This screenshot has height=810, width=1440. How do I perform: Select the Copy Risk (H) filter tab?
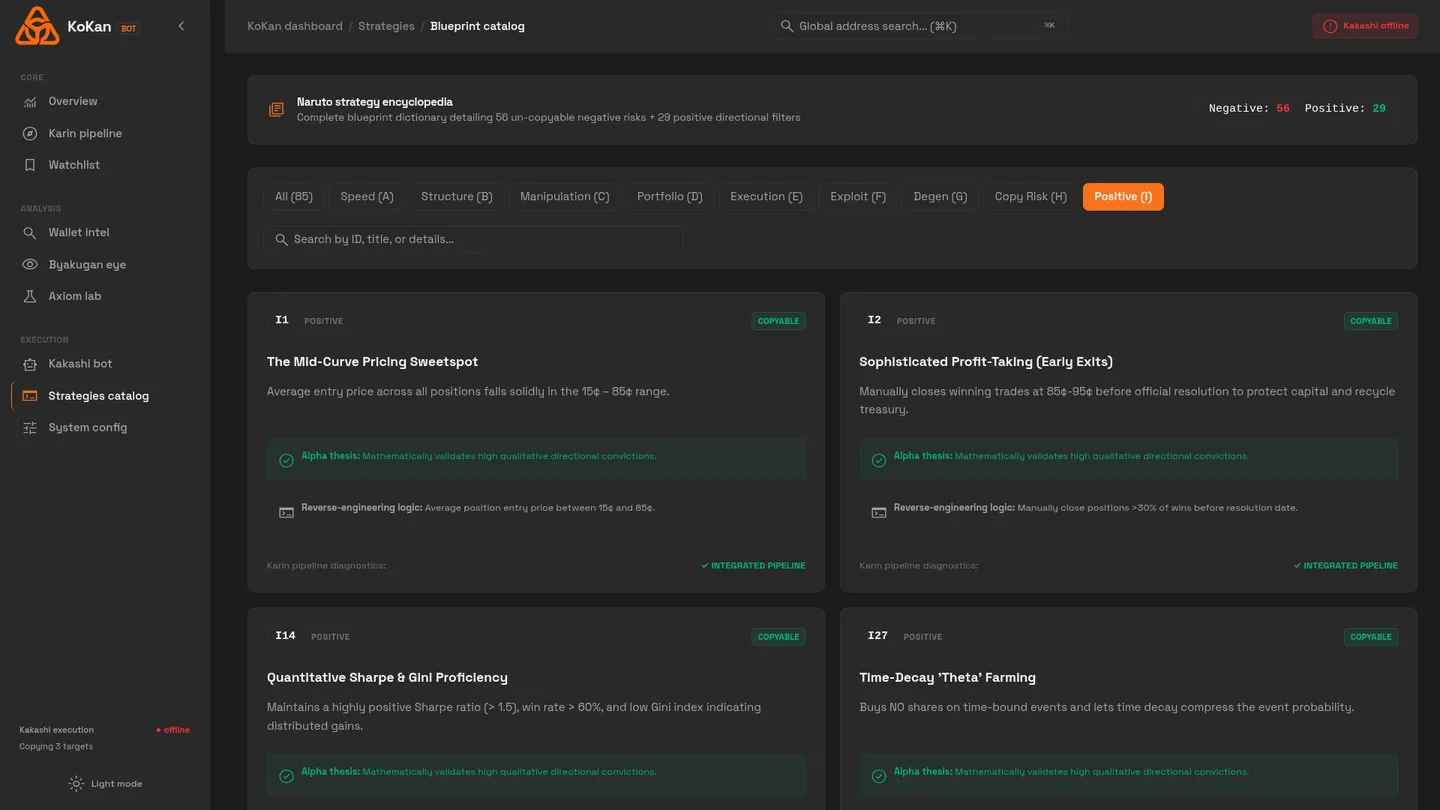(x=1031, y=197)
